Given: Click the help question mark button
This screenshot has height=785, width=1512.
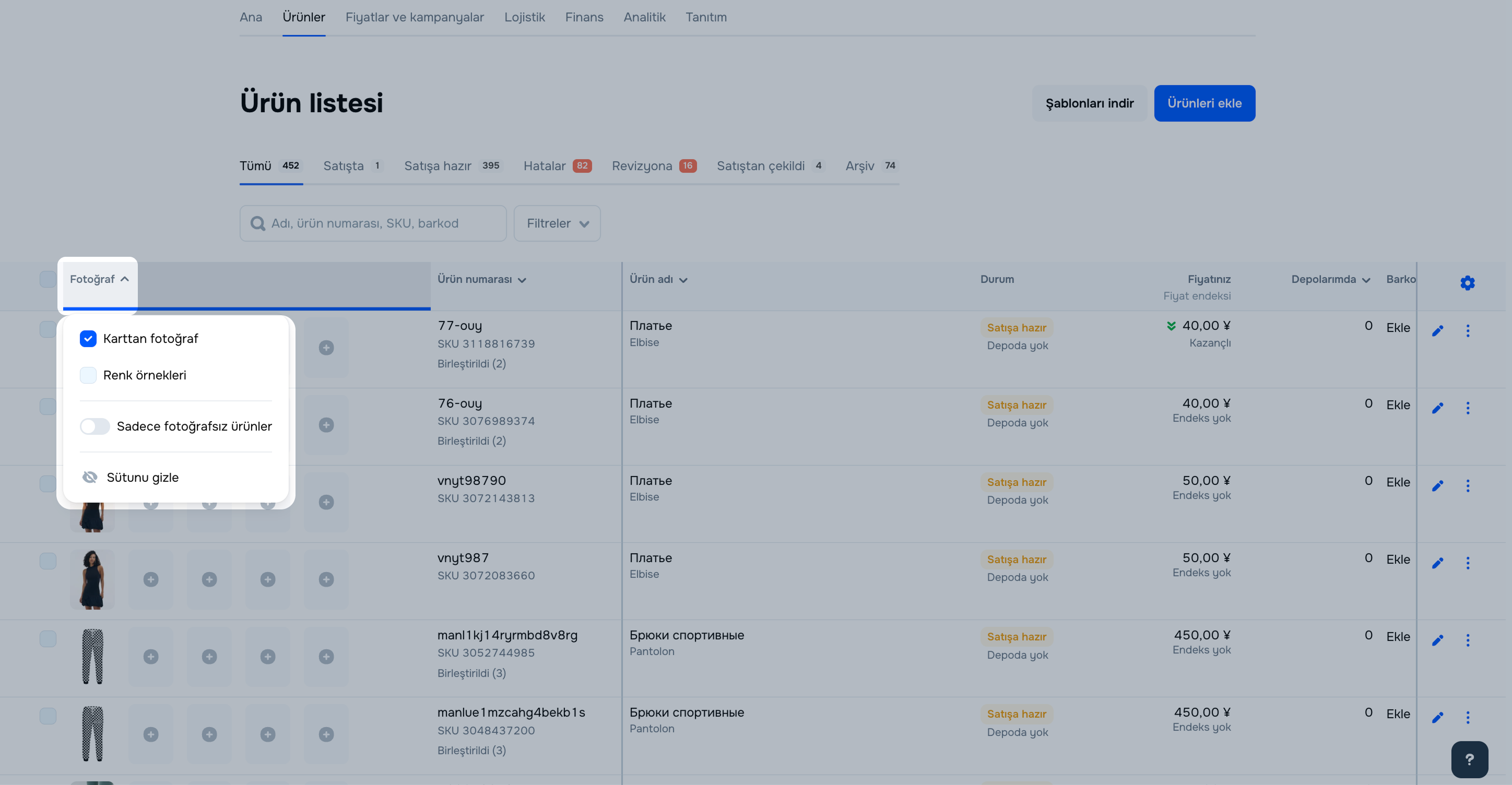Looking at the screenshot, I should point(1469,759).
